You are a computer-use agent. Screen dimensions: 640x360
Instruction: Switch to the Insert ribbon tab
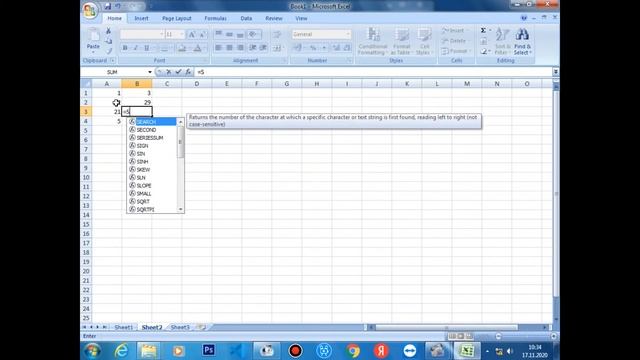coord(141,18)
